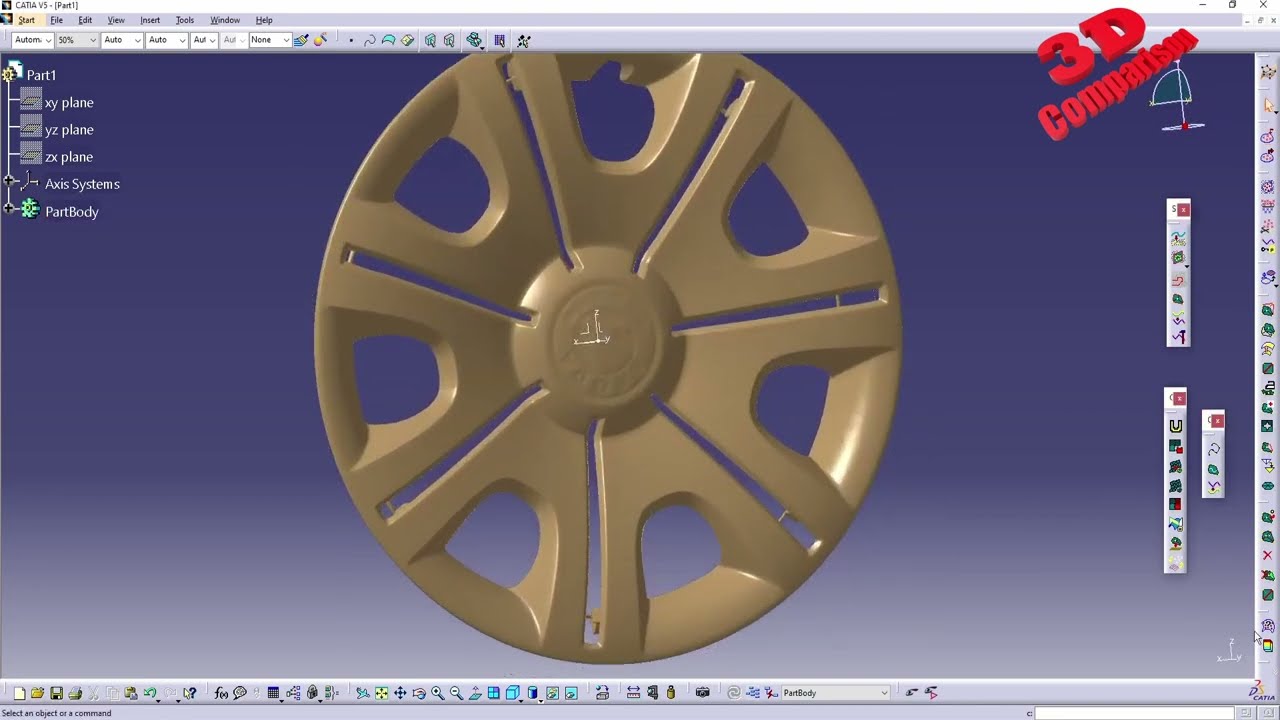Viewport: 1280px width, 720px height.
Task: Expand the Axis Systems tree node
Action: (9, 182)
